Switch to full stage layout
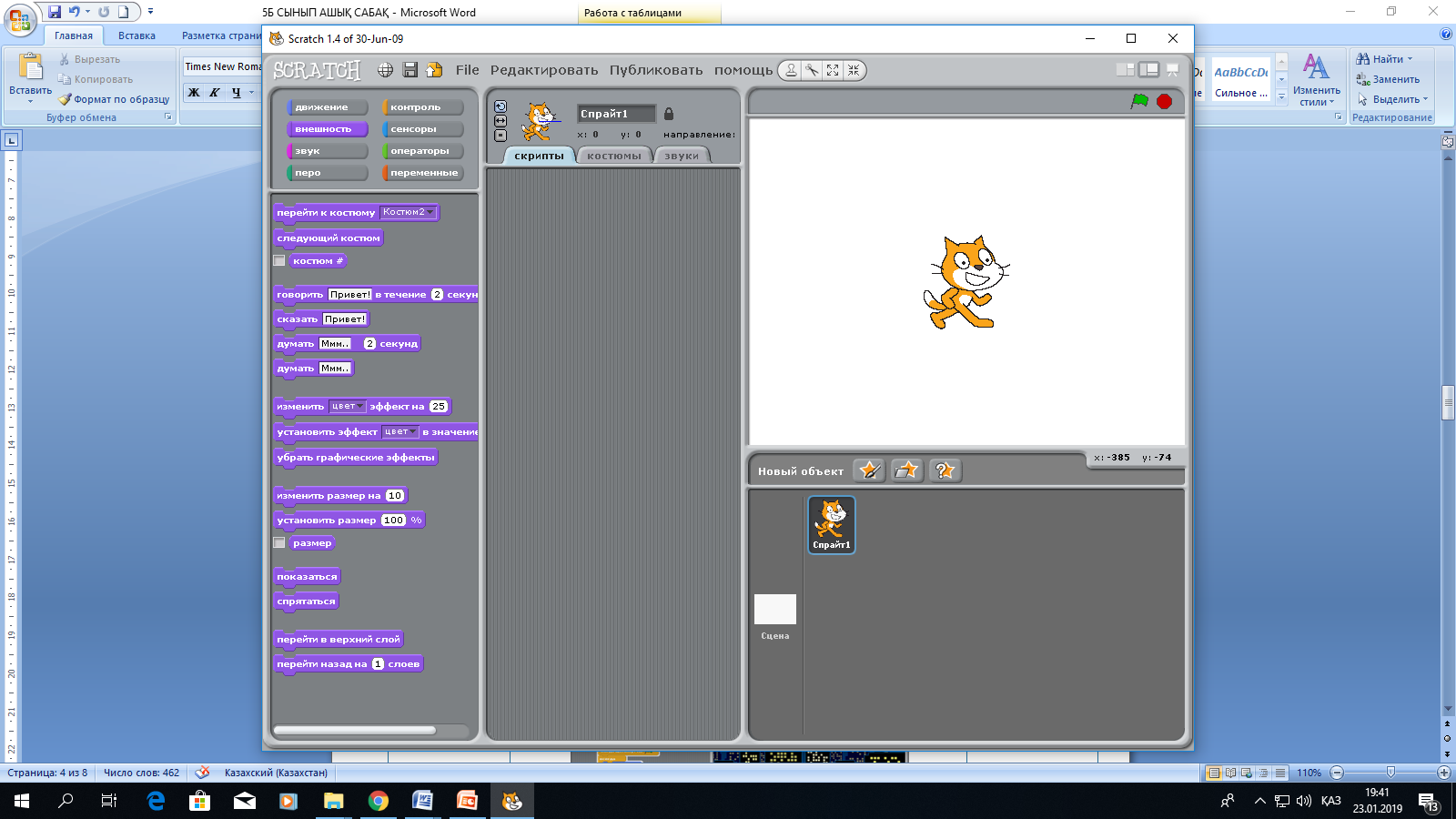This screenshot has height=819, width=1456. click(x=1149, y=70)
